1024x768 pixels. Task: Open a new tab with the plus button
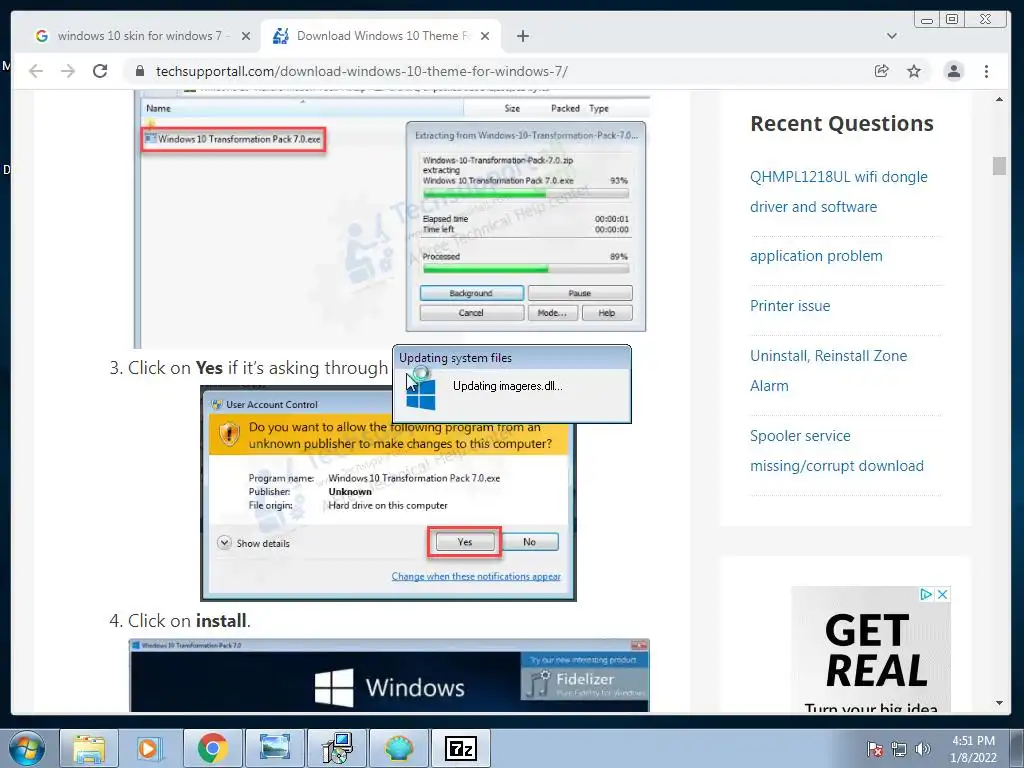tap(523, 36)
